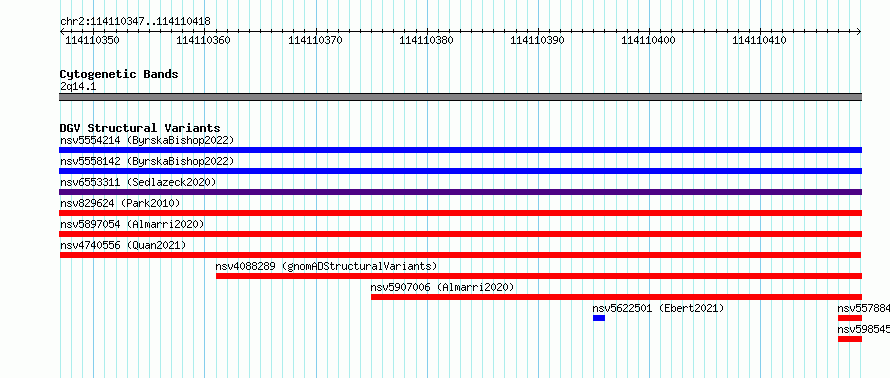Select the red bar for nsv829624
The image size is (890, 378).
460,213
